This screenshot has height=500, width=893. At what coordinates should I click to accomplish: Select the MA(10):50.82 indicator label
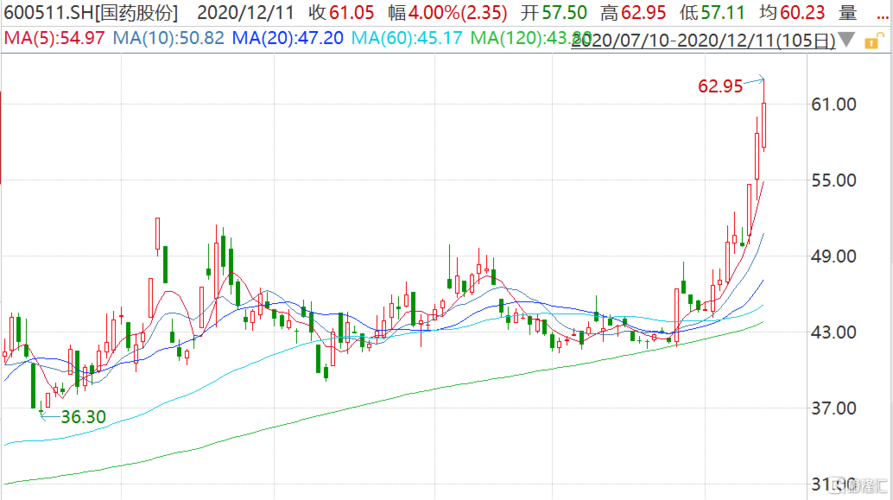[x=169, y=38]
